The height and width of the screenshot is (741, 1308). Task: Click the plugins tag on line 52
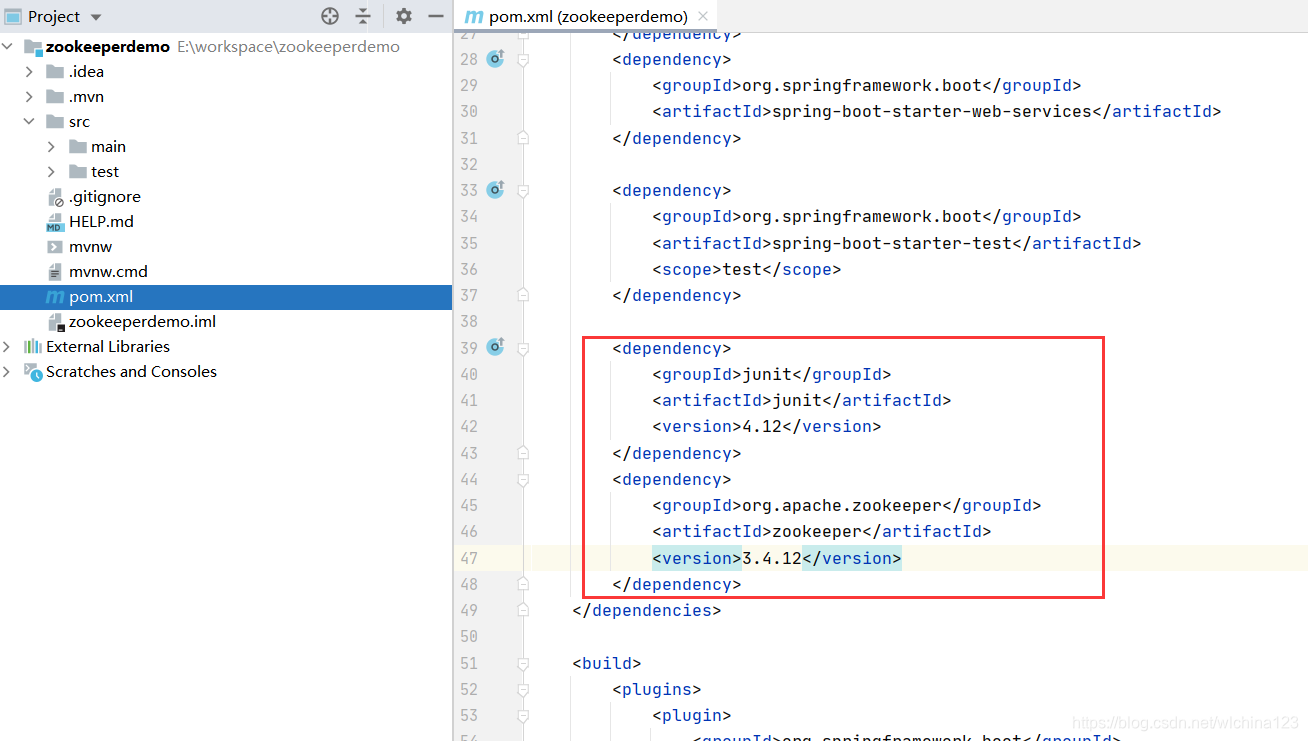coord(656,689)
